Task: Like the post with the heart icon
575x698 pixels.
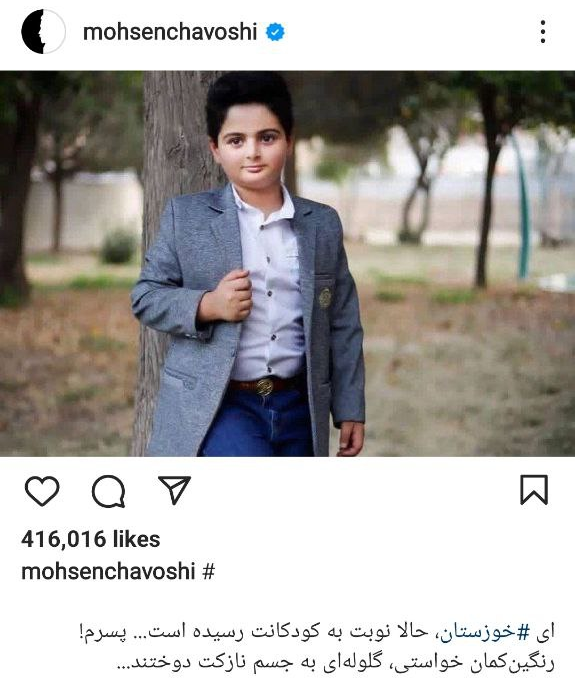Action: pos(42,491)
